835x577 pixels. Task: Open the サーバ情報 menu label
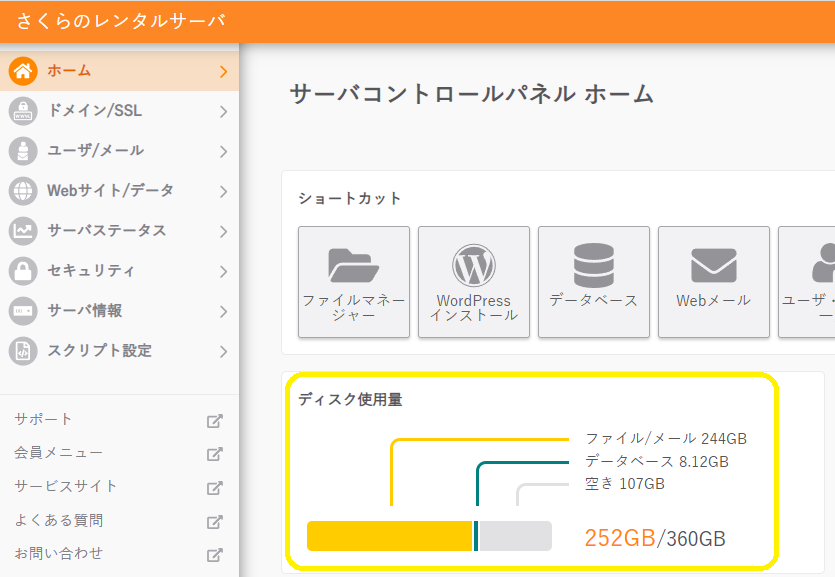(x=85, y=310)
